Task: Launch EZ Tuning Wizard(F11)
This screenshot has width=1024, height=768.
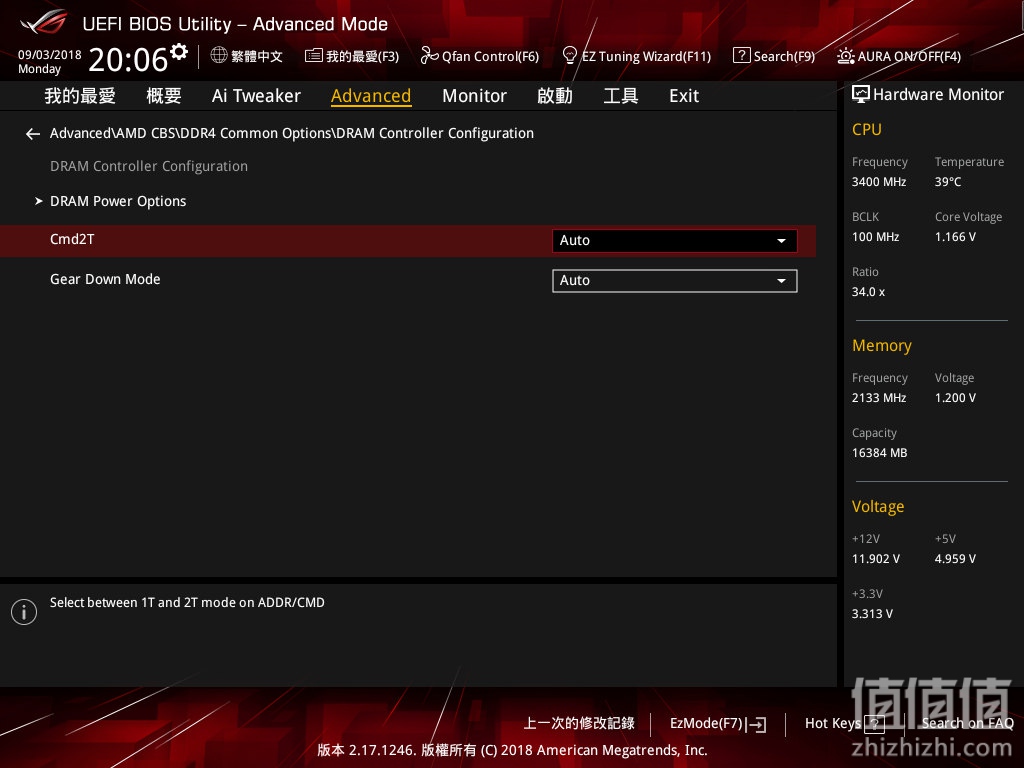Action: tap(636, 56)
